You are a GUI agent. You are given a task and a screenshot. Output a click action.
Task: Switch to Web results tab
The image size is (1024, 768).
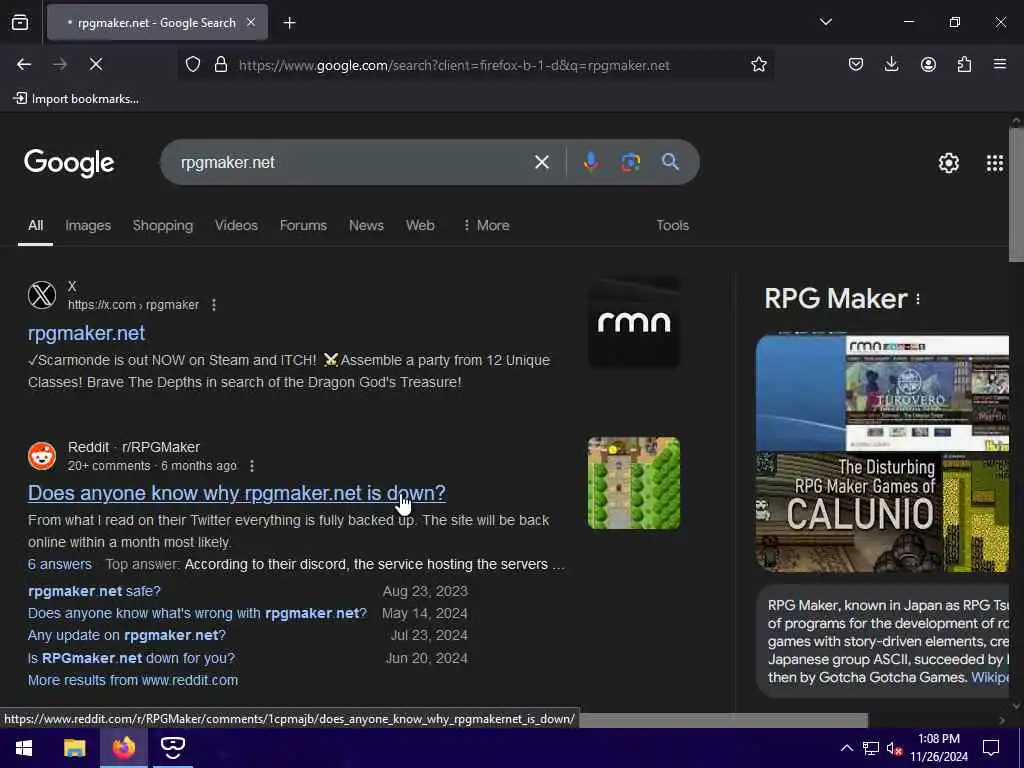pyautogui.click(x=420, y=225)
